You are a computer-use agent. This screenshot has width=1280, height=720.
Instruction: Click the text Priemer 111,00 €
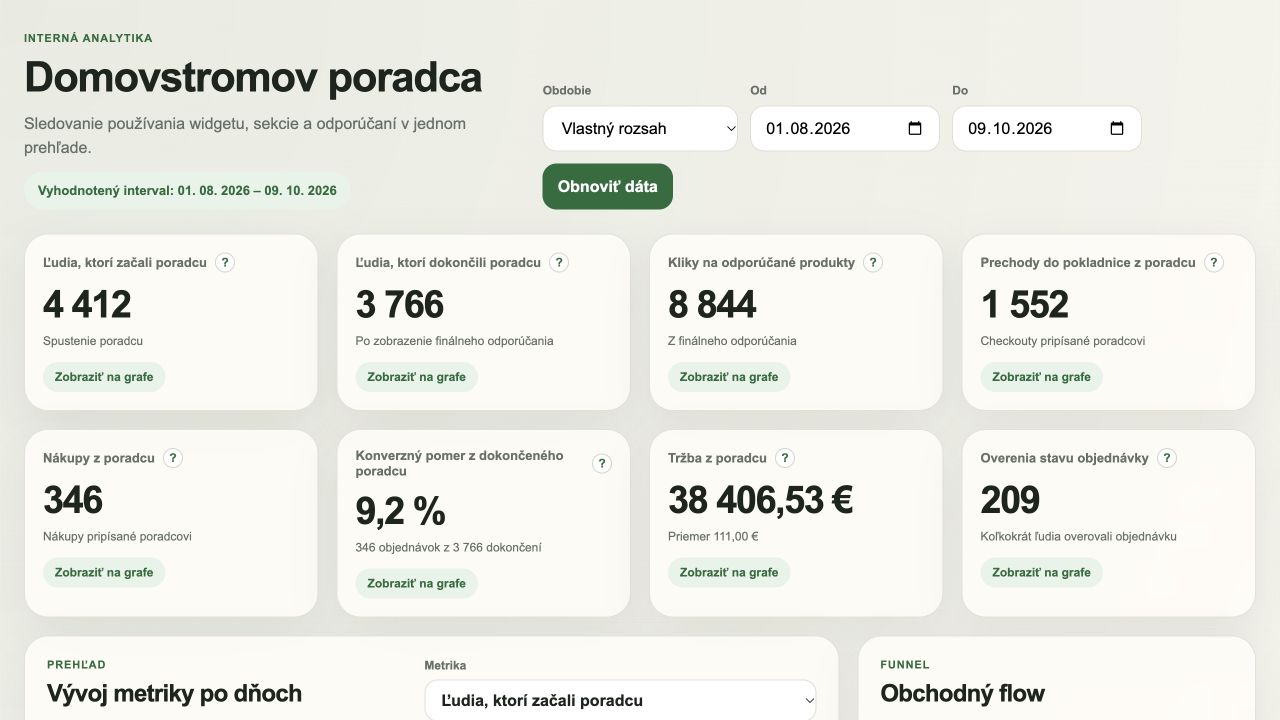click(x=713, y=536)
